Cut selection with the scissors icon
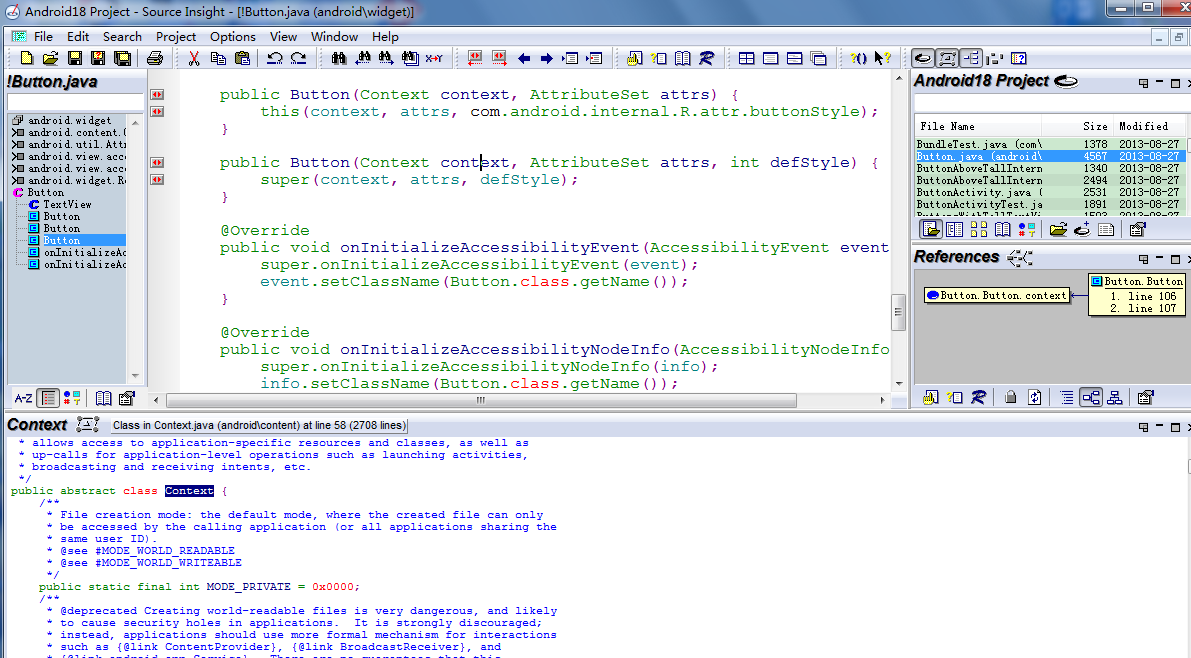 point(194,59)
